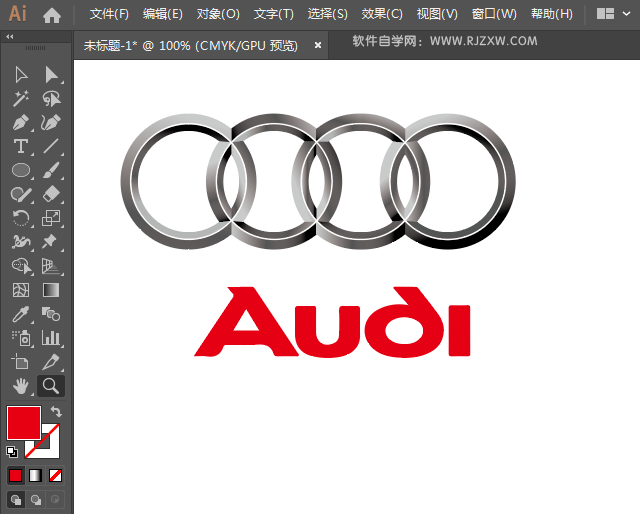Apply Gradient mode button
Viewport: 640px width, 514px height.
pos(36,476)
